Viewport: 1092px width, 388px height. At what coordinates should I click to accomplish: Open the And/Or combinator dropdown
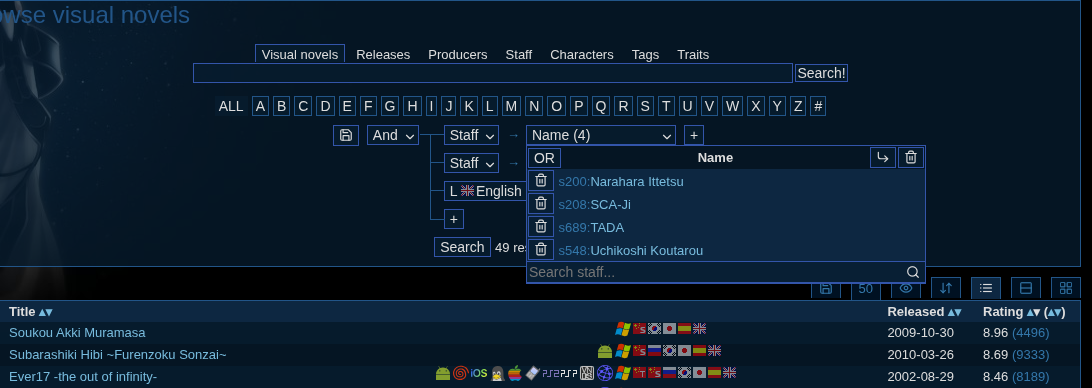click(x=393, y=135)
